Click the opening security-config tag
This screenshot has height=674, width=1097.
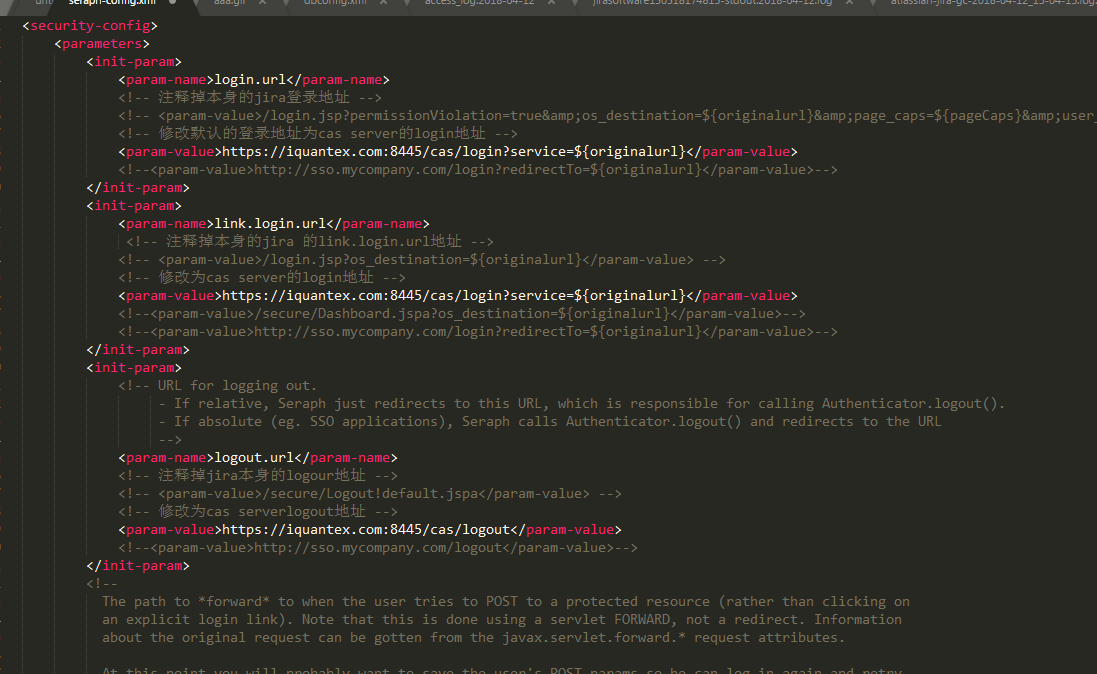point(90,26)
